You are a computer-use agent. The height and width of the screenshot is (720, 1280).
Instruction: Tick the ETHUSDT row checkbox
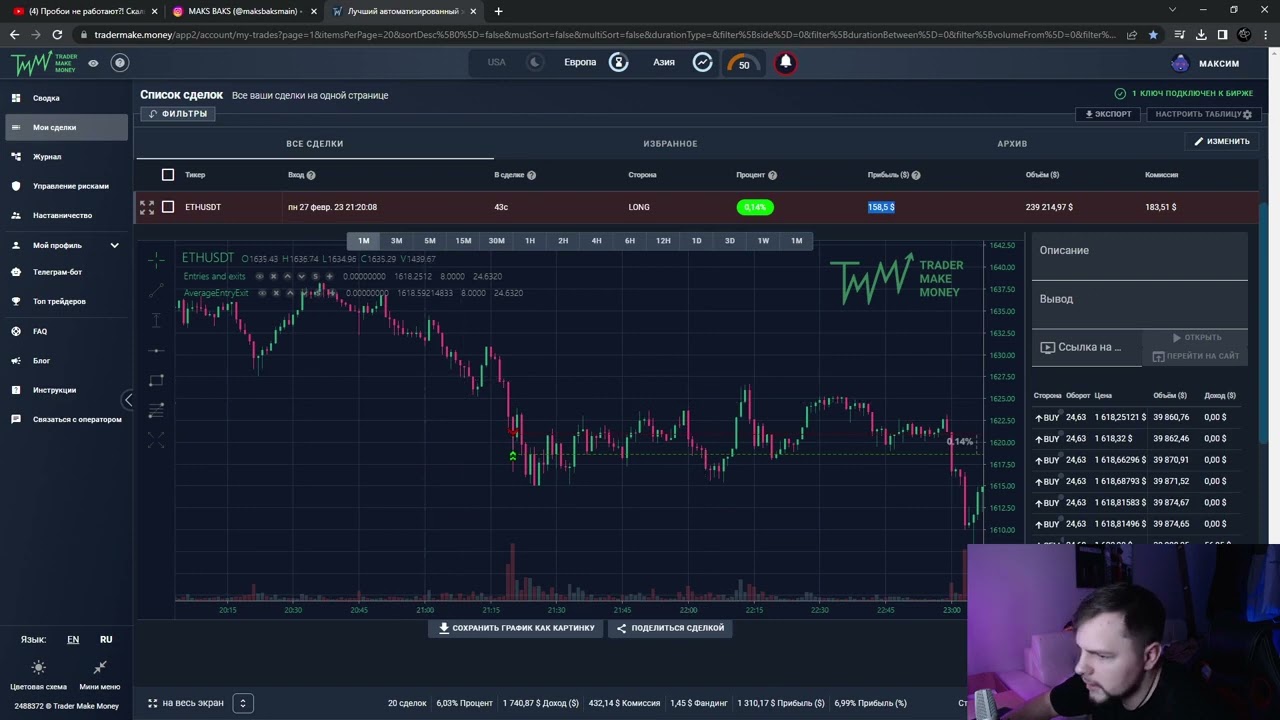click(168, 207)
